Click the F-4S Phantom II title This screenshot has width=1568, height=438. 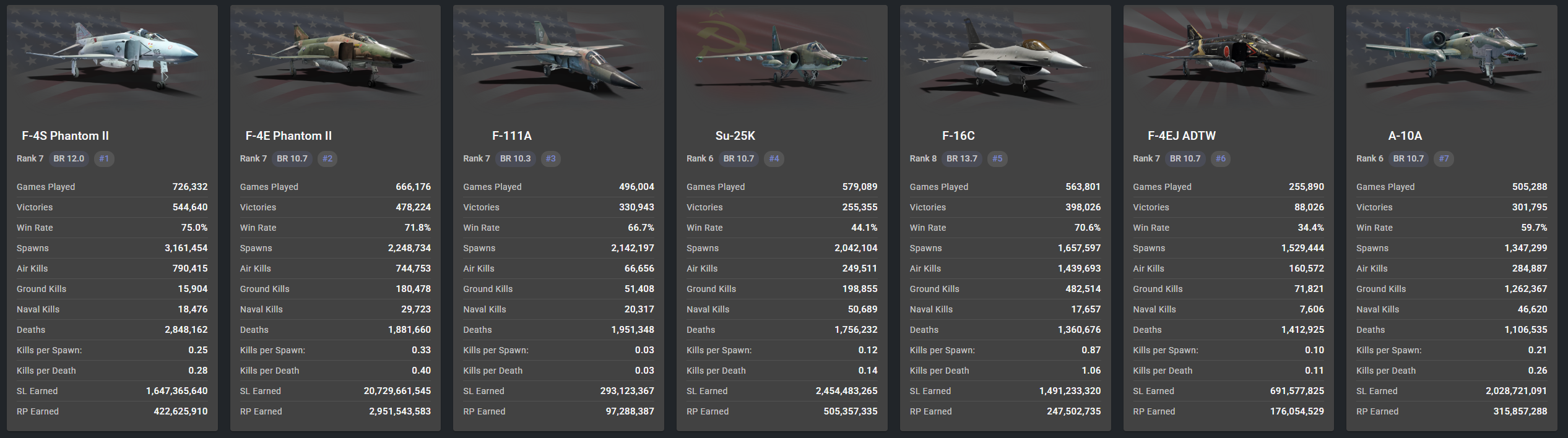coord(65,135)
